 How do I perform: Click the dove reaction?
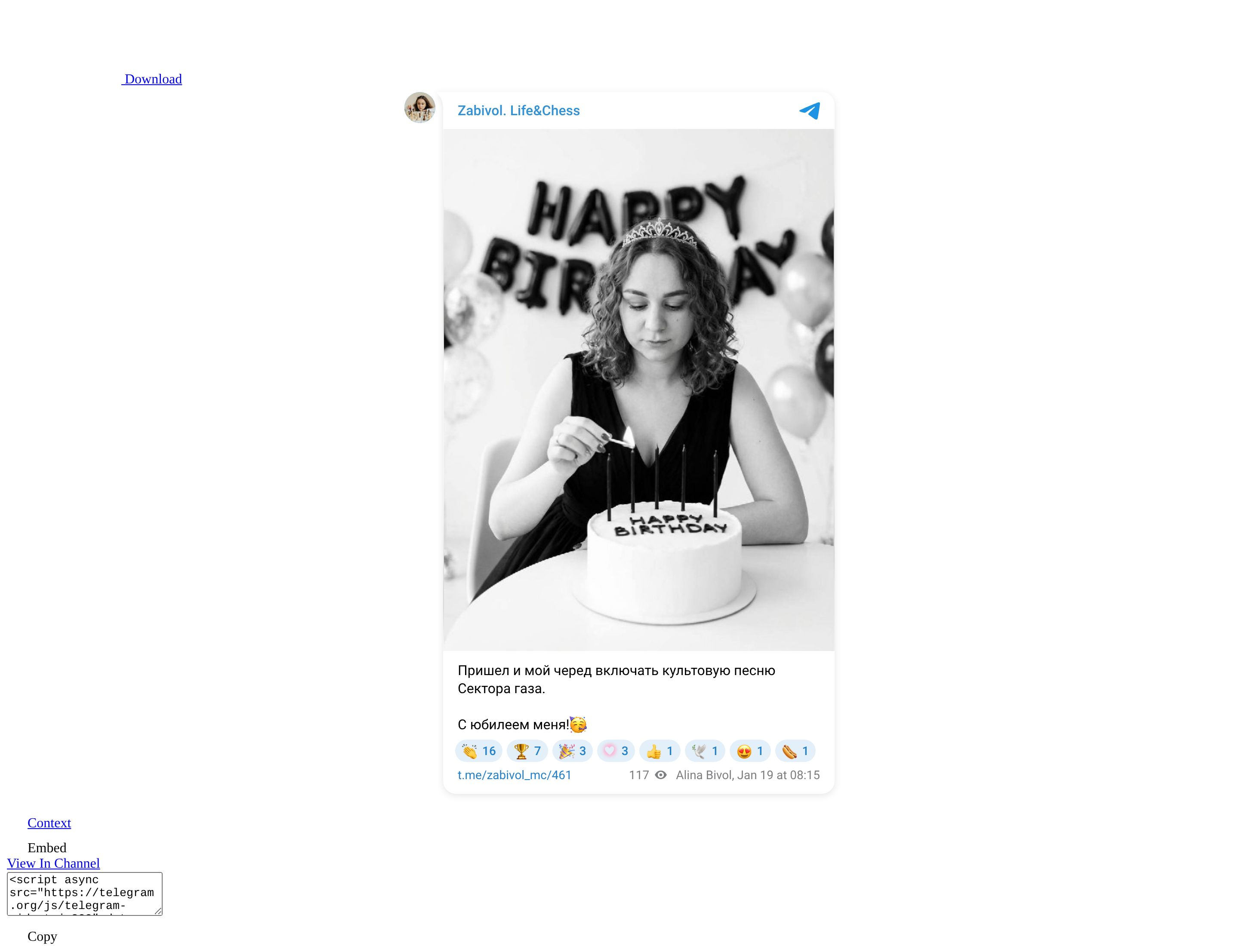tap(705, 751)
